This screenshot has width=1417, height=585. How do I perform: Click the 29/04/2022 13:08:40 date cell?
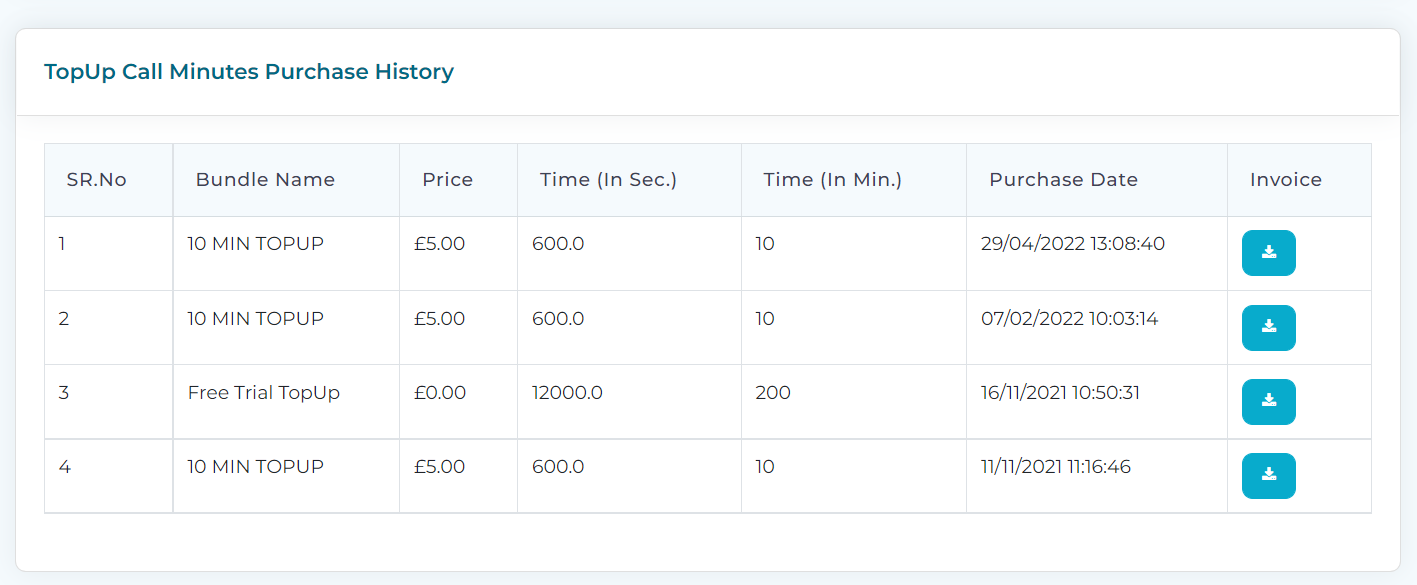[x=1073, y=244]
